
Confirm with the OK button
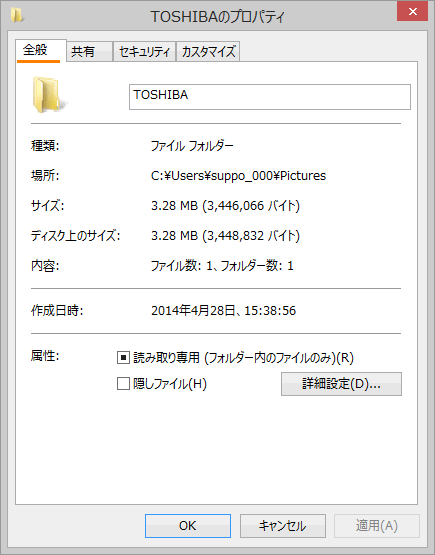[x=188, y=526]
